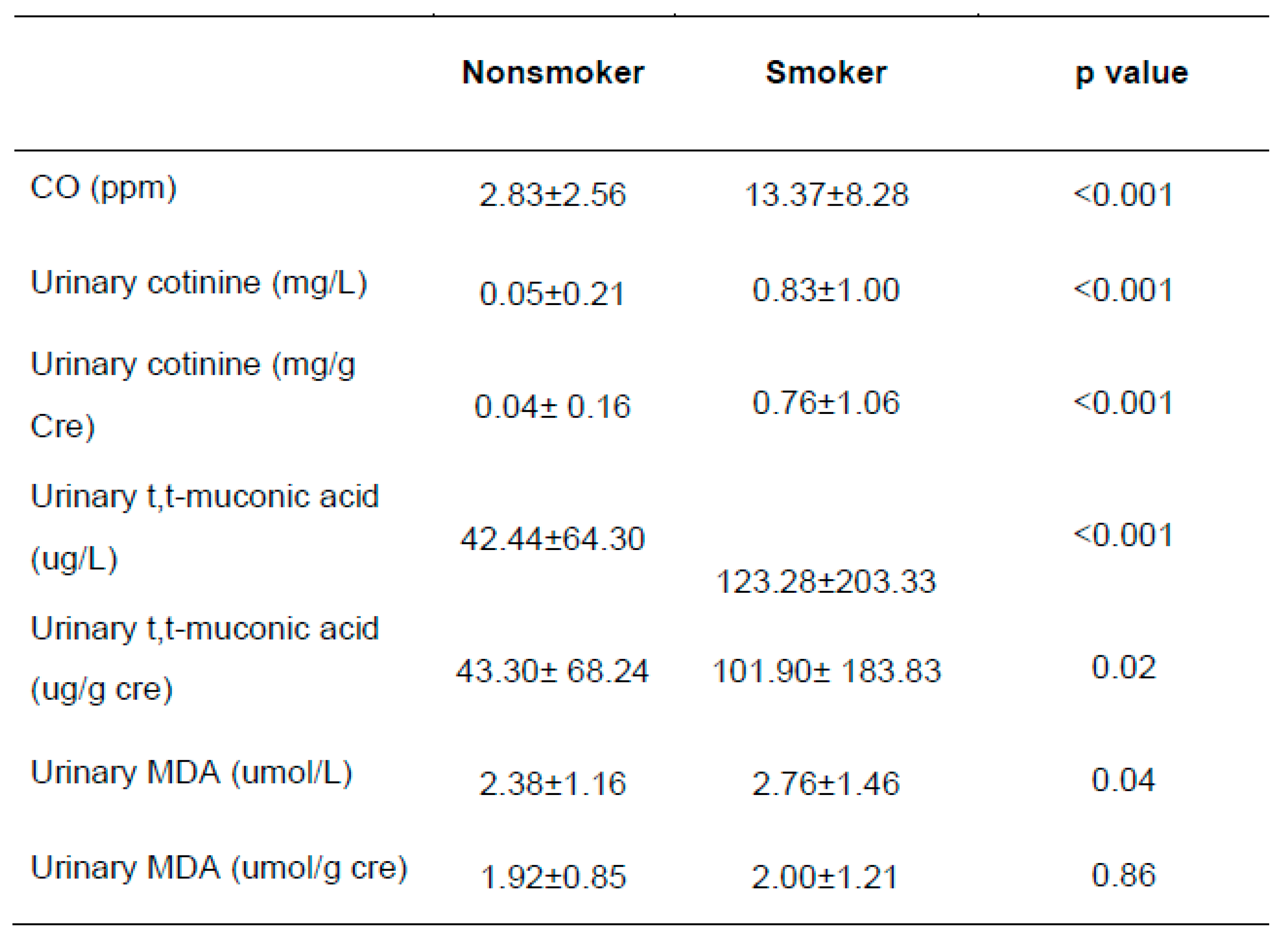1288x939 pixels.
Task: Click the Urinary MDA (umol/L) row label
Action: [192, 773]
